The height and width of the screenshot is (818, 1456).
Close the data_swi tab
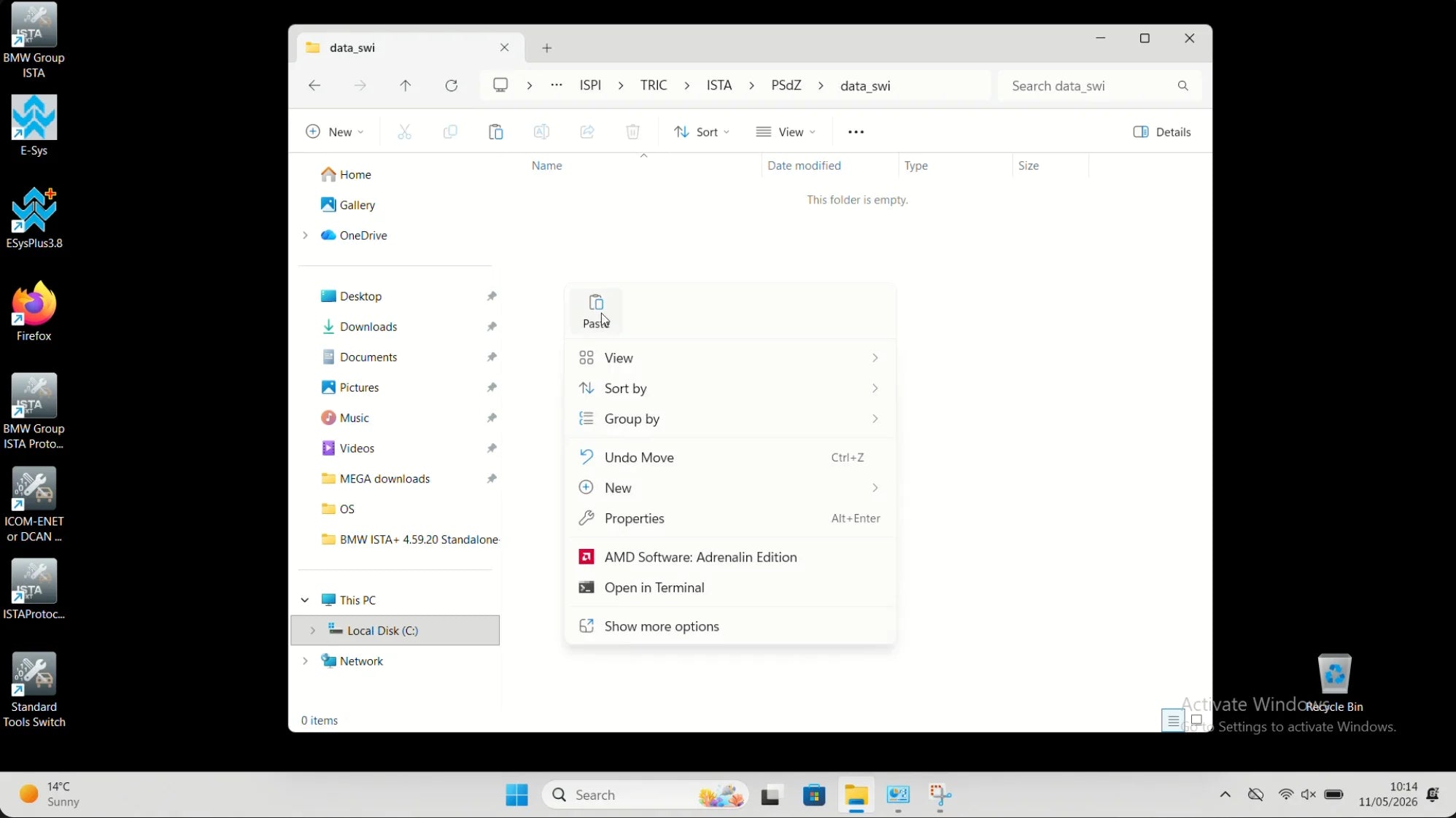(x=505, y=47)
